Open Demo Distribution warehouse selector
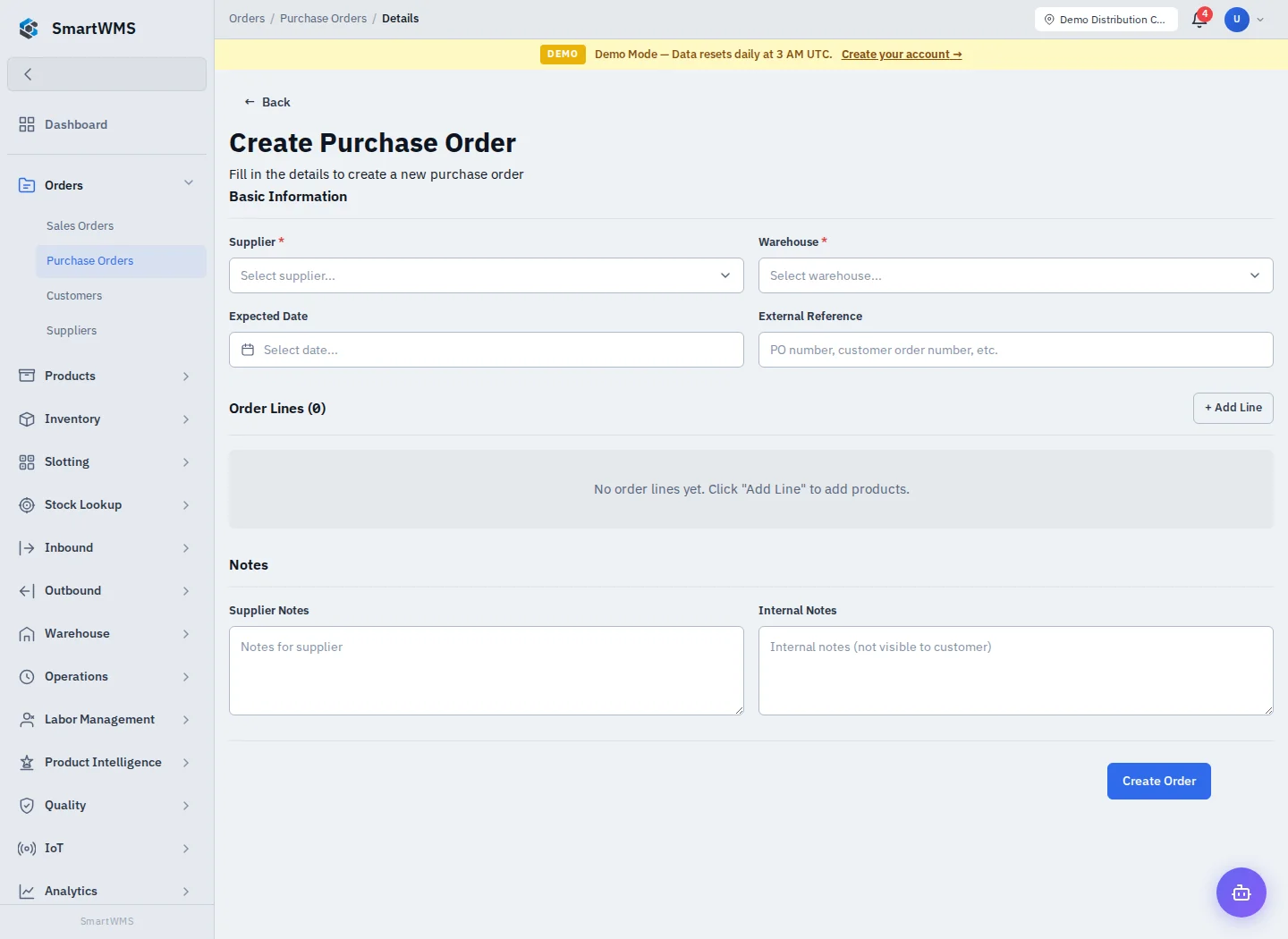The image size is (1288, 939). [1106, 19]
